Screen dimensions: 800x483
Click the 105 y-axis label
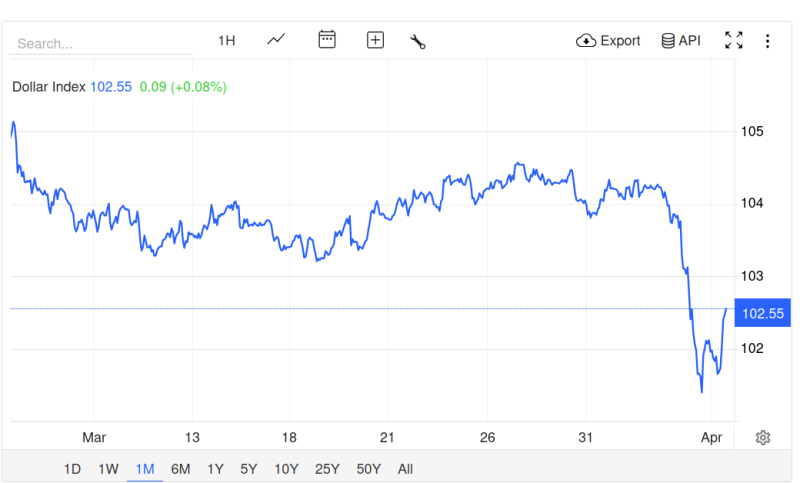752,132
